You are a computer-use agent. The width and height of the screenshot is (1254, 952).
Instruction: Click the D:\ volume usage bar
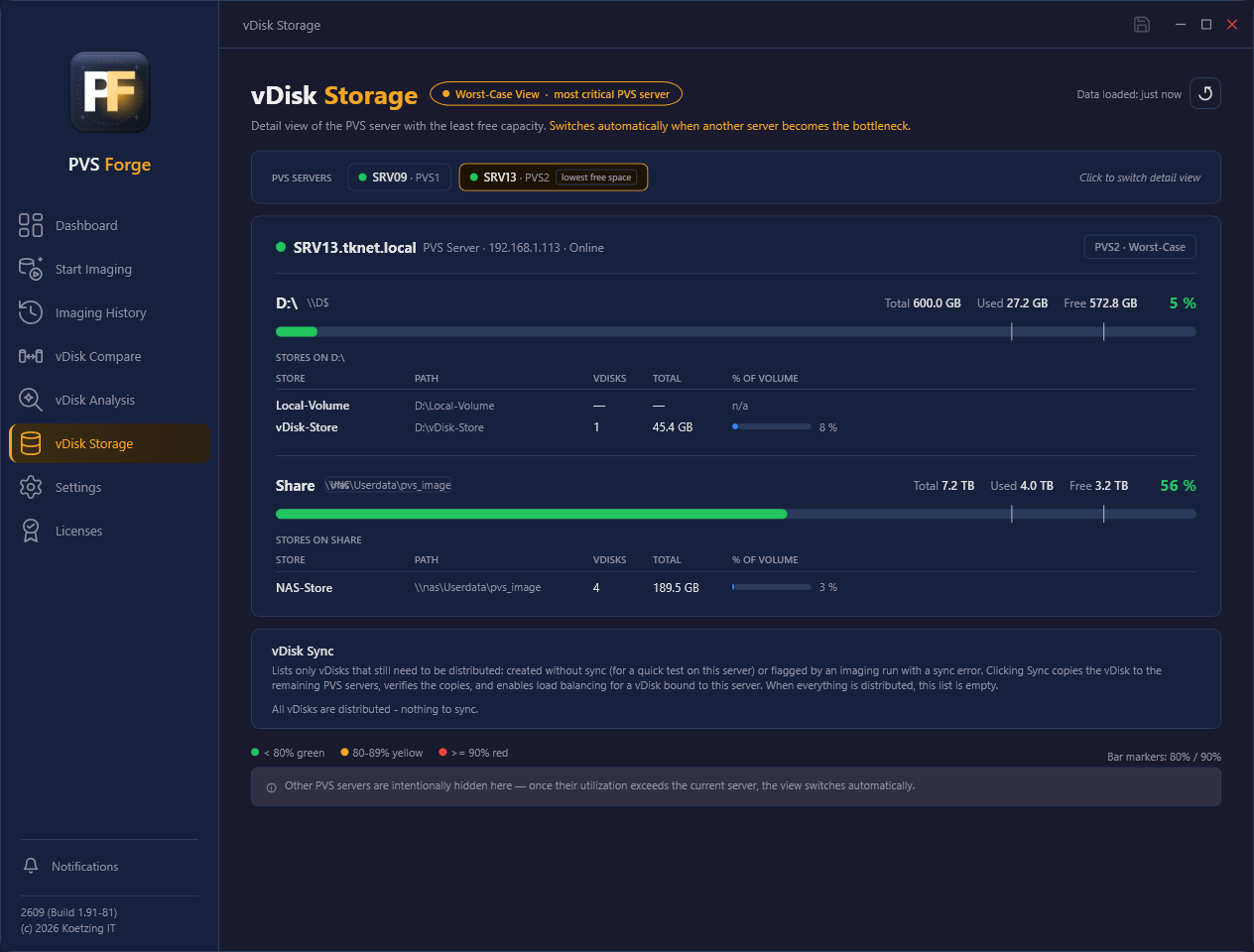pyautogui.click(x=736, y=331)
